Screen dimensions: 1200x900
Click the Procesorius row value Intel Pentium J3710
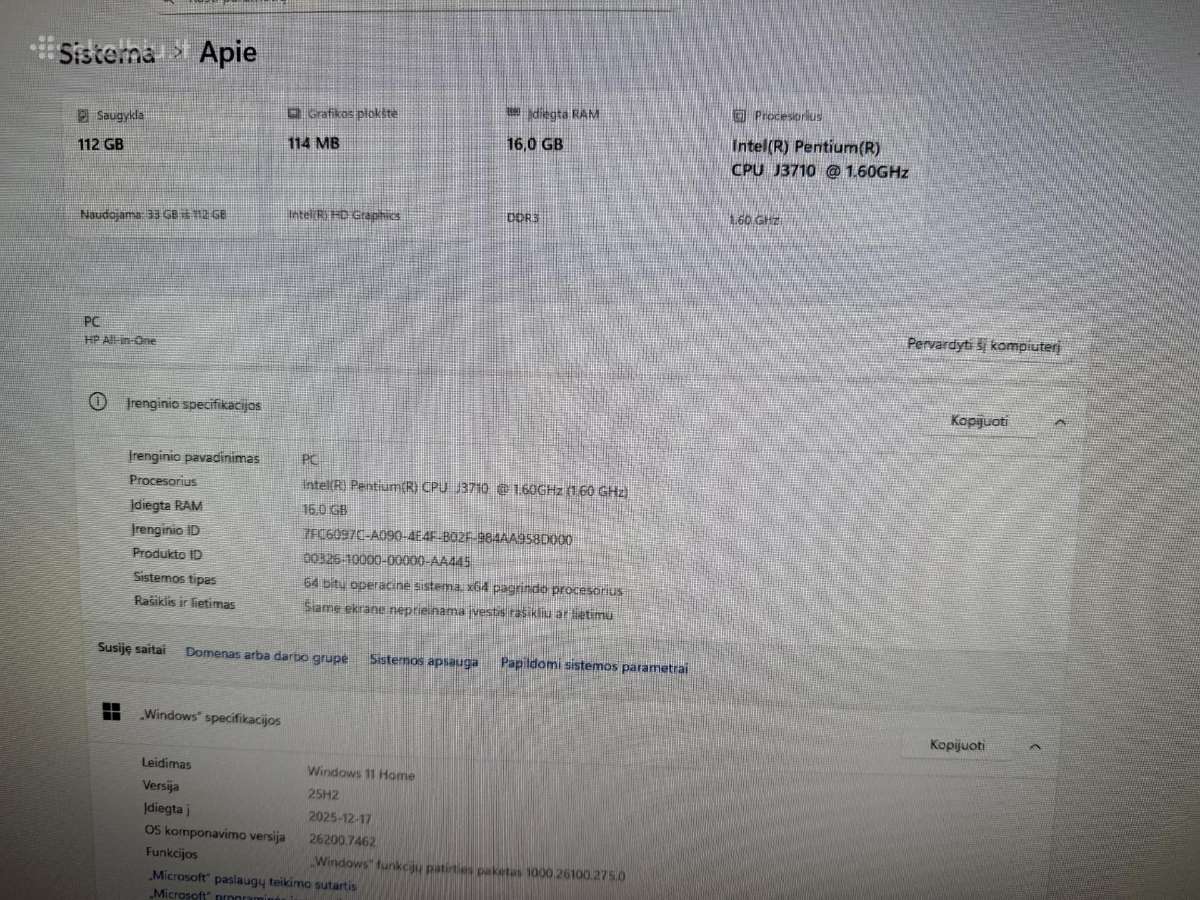(x=465, y=489)
